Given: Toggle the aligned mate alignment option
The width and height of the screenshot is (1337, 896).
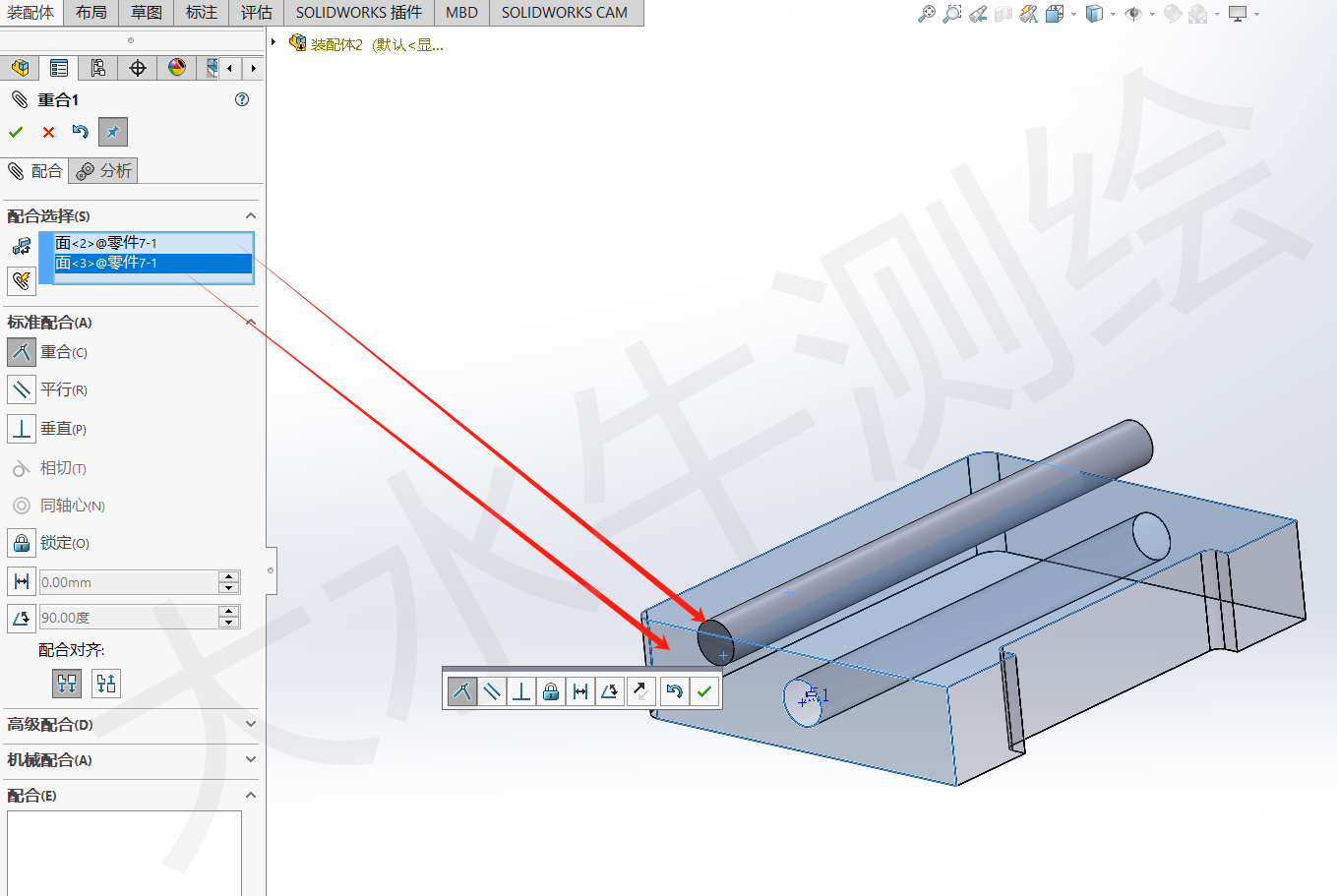Looking at the screenshot, I should point(67,683).
